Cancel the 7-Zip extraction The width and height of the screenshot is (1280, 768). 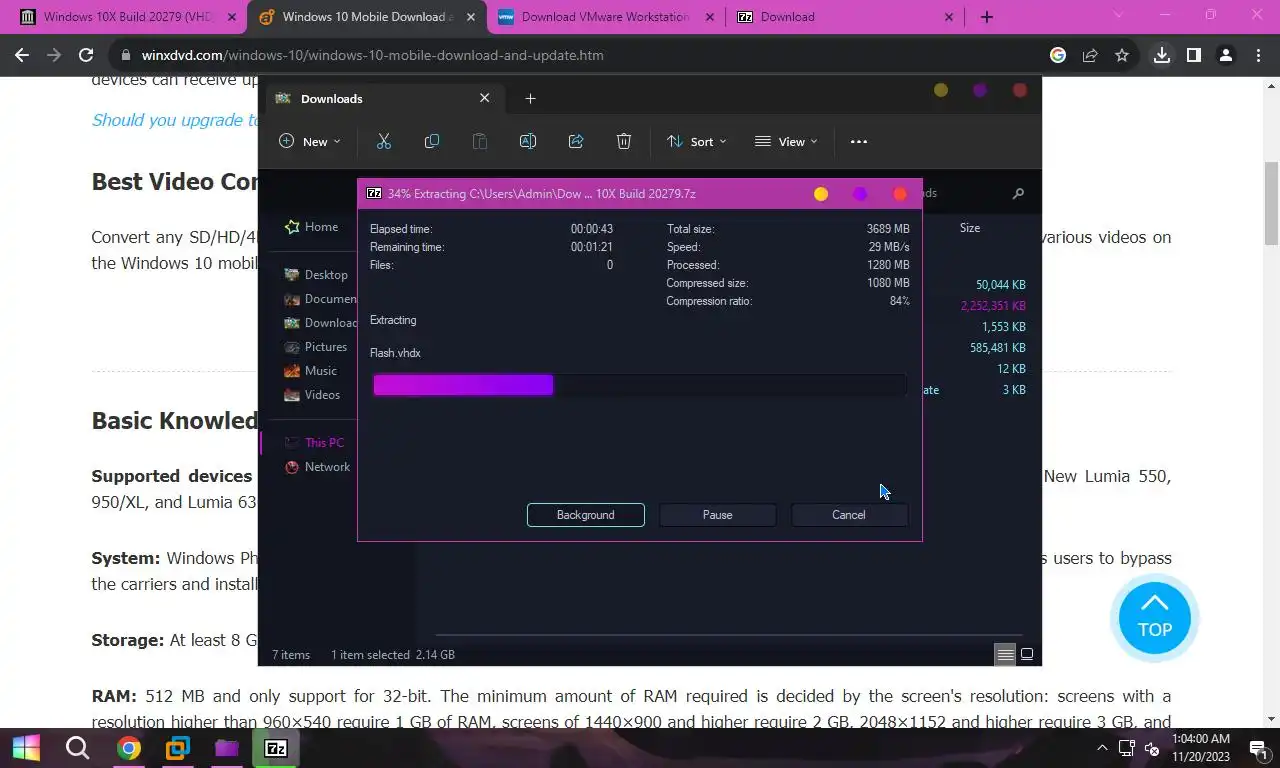coord(849,515)
